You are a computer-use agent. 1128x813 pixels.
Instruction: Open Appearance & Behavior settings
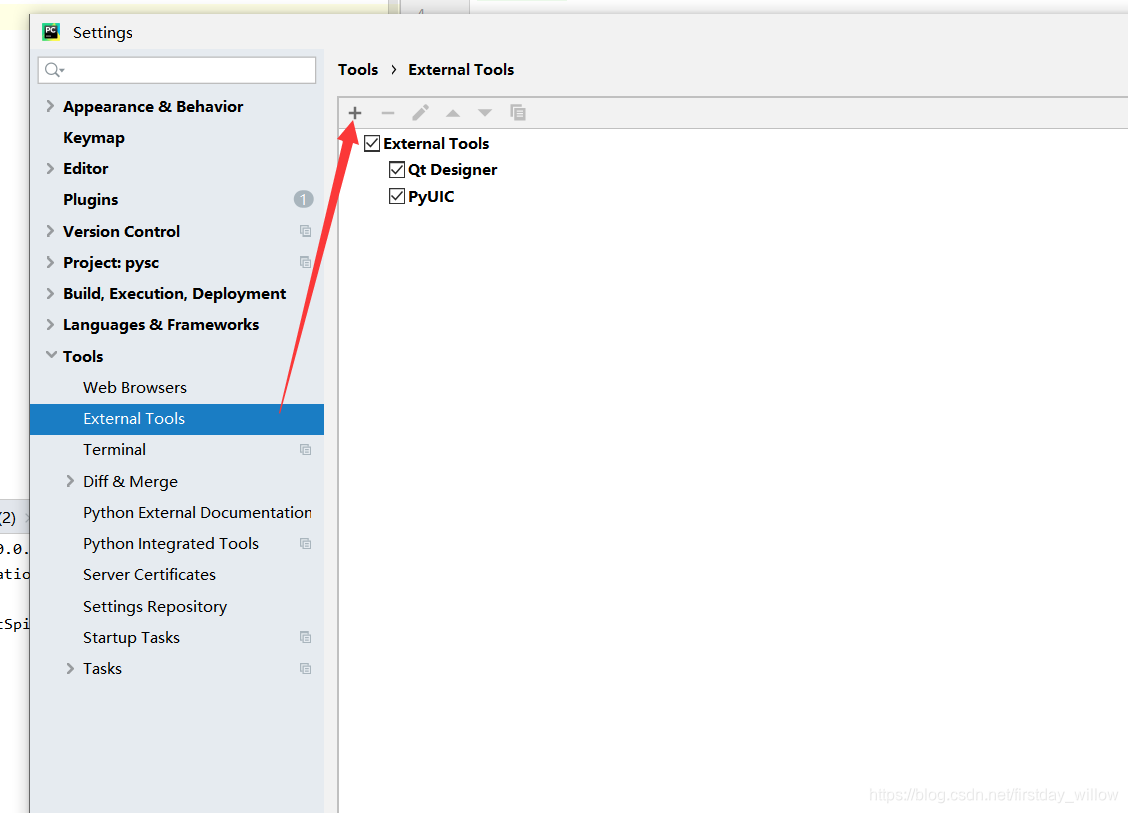tap(153, 106)
